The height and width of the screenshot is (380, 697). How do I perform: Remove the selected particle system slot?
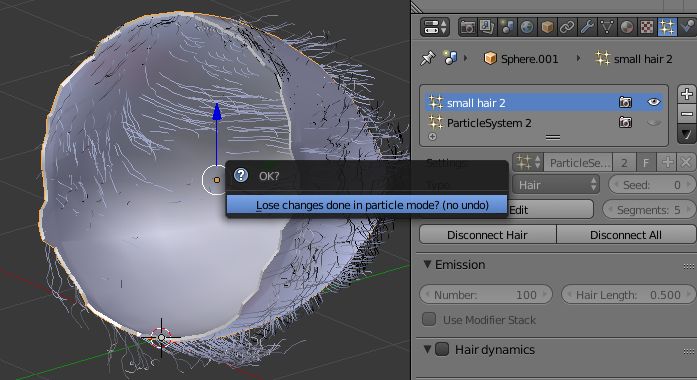pyautogui.click(x=687, y=114)
